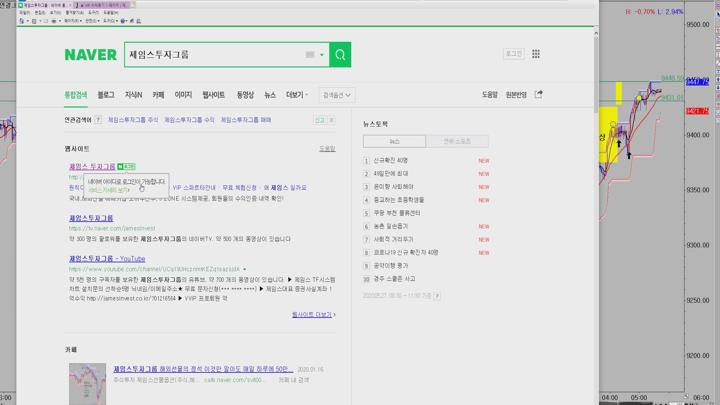Expand the search box autocomplete arrow

point(322,55)
